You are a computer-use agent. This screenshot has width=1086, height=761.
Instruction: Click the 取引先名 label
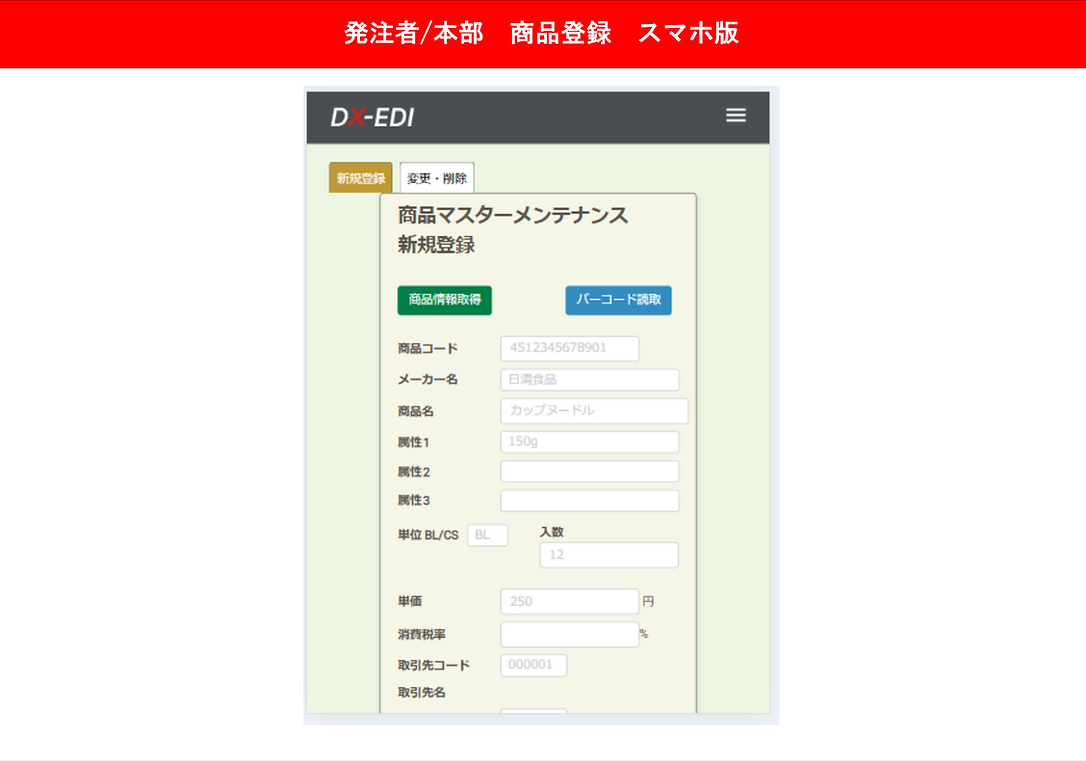[421, 692]
